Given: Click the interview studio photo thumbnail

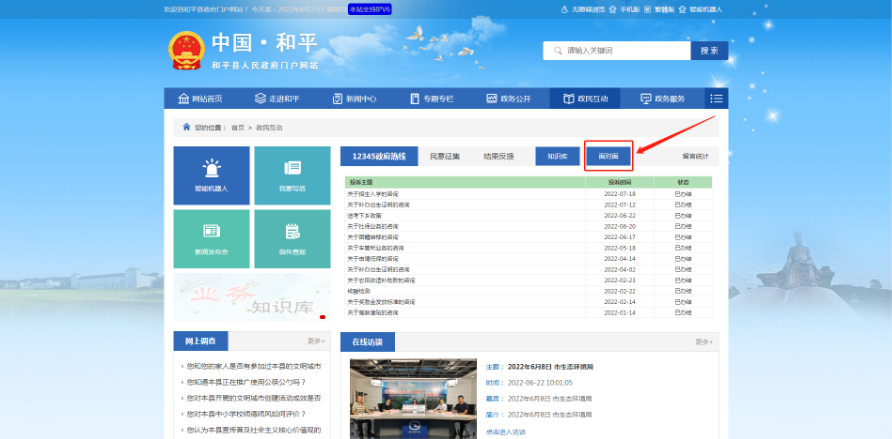Looking at the screenshot, I should click(x=414, y=398).
